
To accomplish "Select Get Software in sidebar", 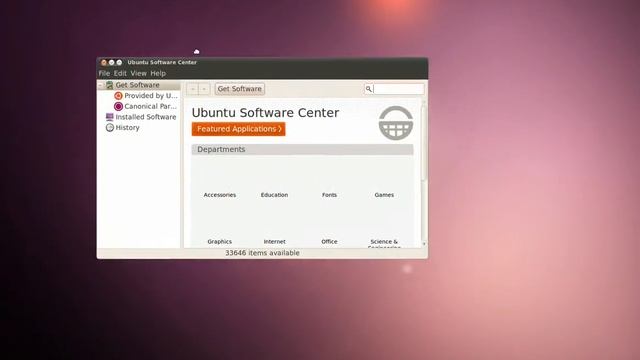I will click(139, 85).
